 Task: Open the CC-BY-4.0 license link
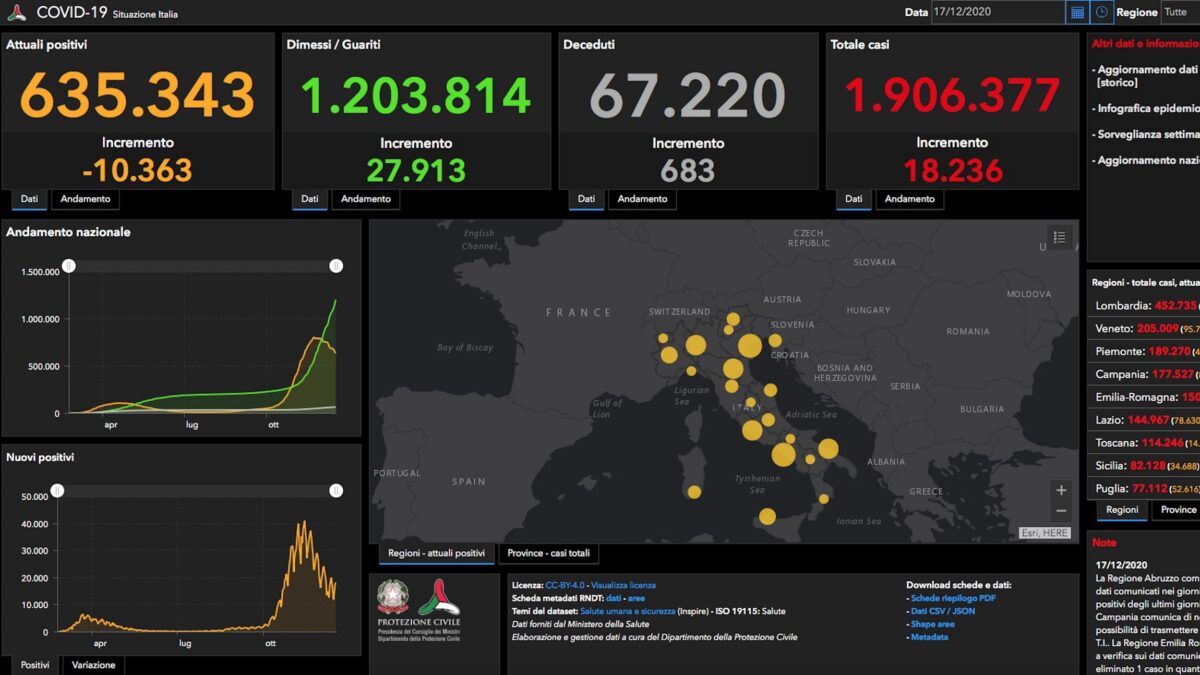click(565, 585)
